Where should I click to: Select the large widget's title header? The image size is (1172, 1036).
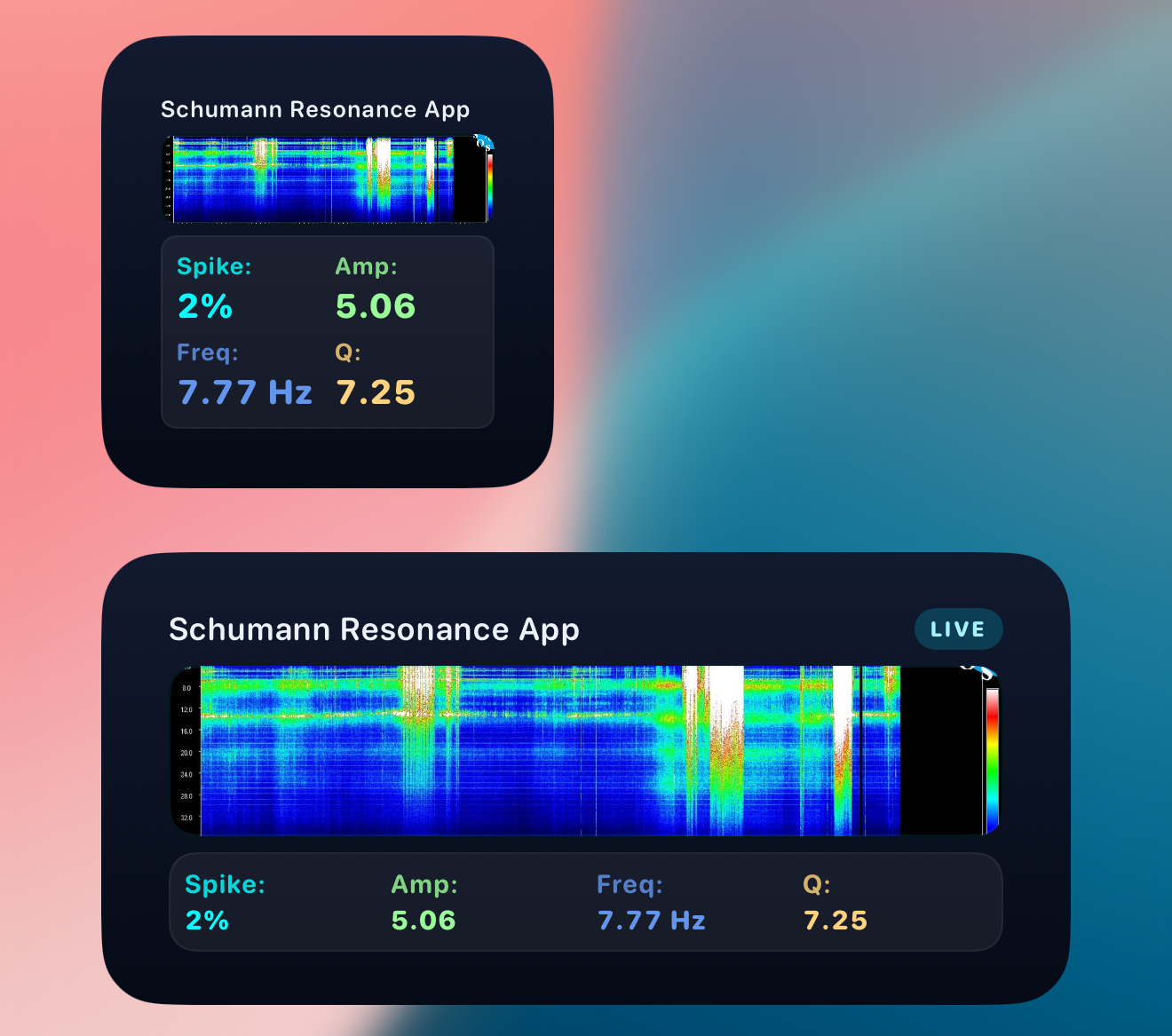374,629
